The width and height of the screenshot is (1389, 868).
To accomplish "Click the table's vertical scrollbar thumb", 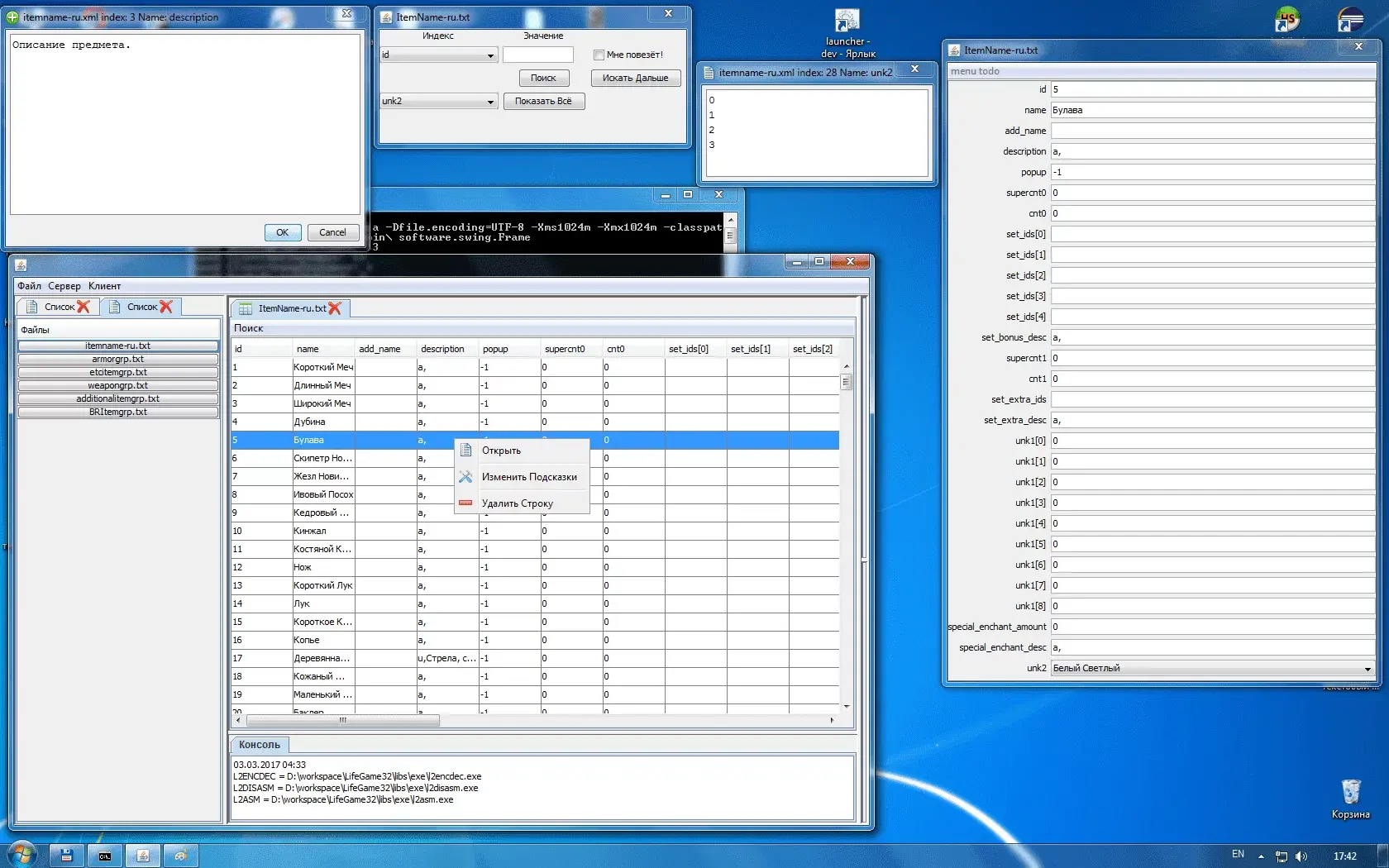I will click(x=846, y=382).
